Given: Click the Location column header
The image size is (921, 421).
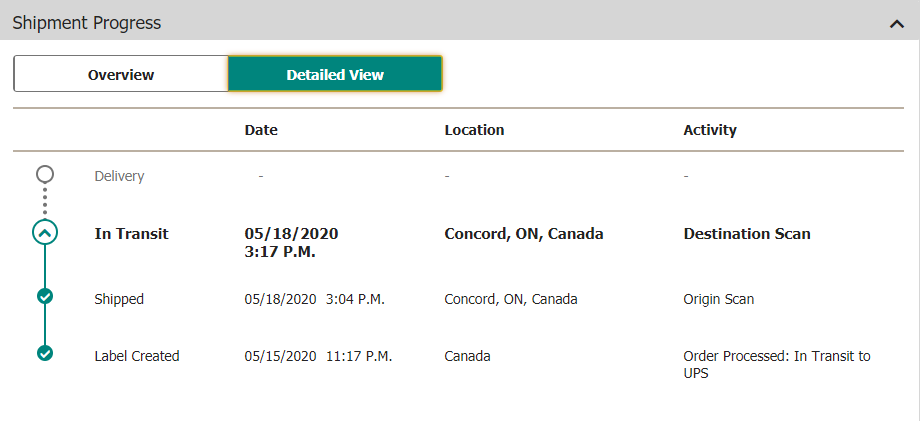Looking at the screenshot, I should [x=474, y=130].
